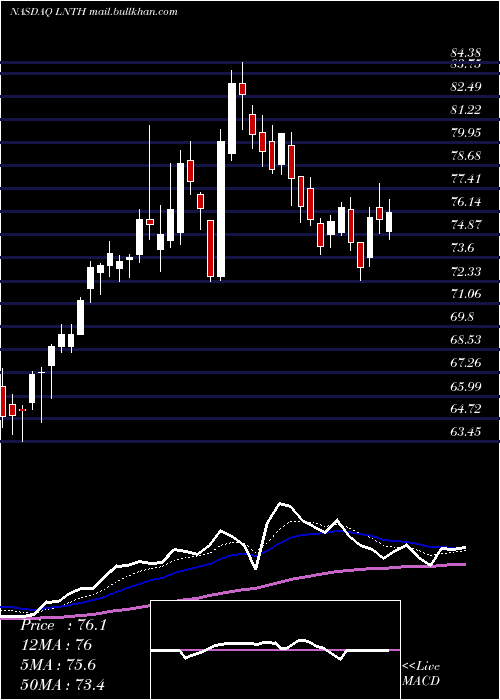Screen dimensions: 500x700
Task: Select the 67.26 price axis label
Action: [466, 363]
